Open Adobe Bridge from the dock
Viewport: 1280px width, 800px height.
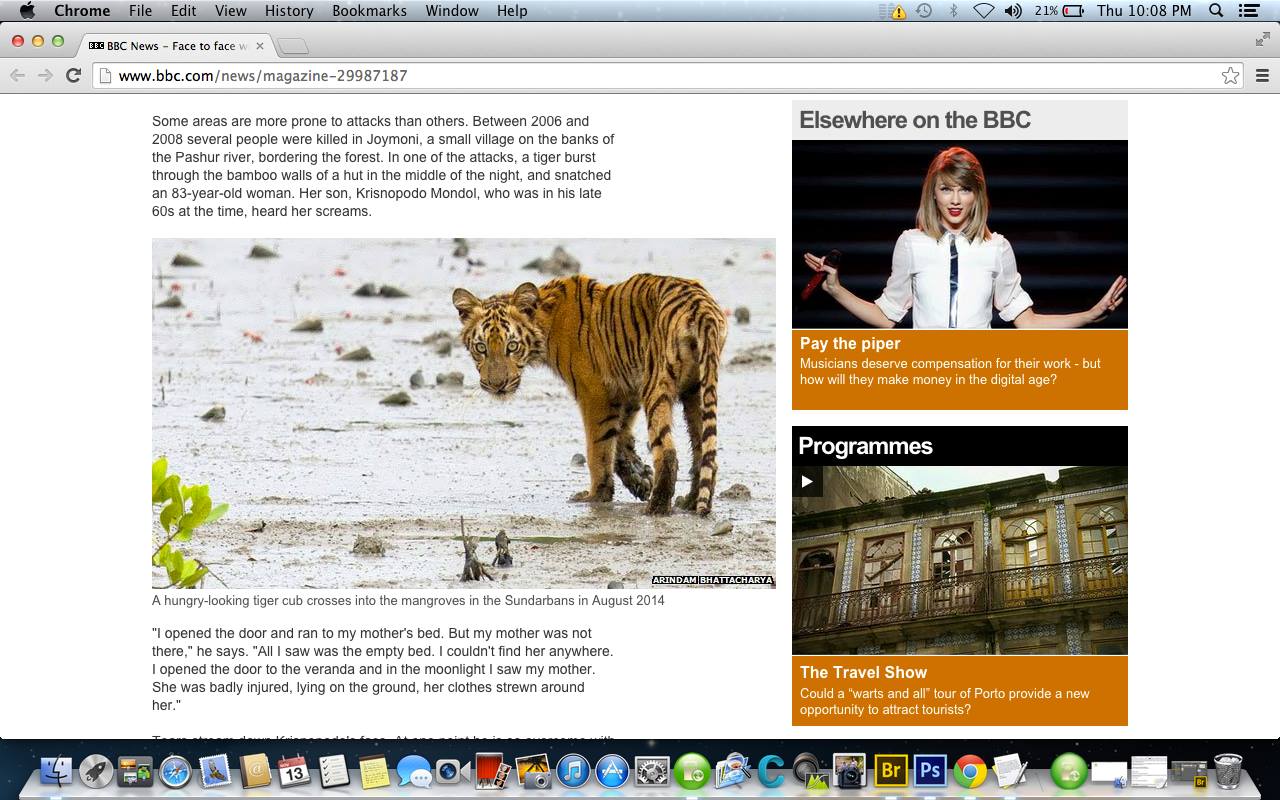[x=889, y=771]
